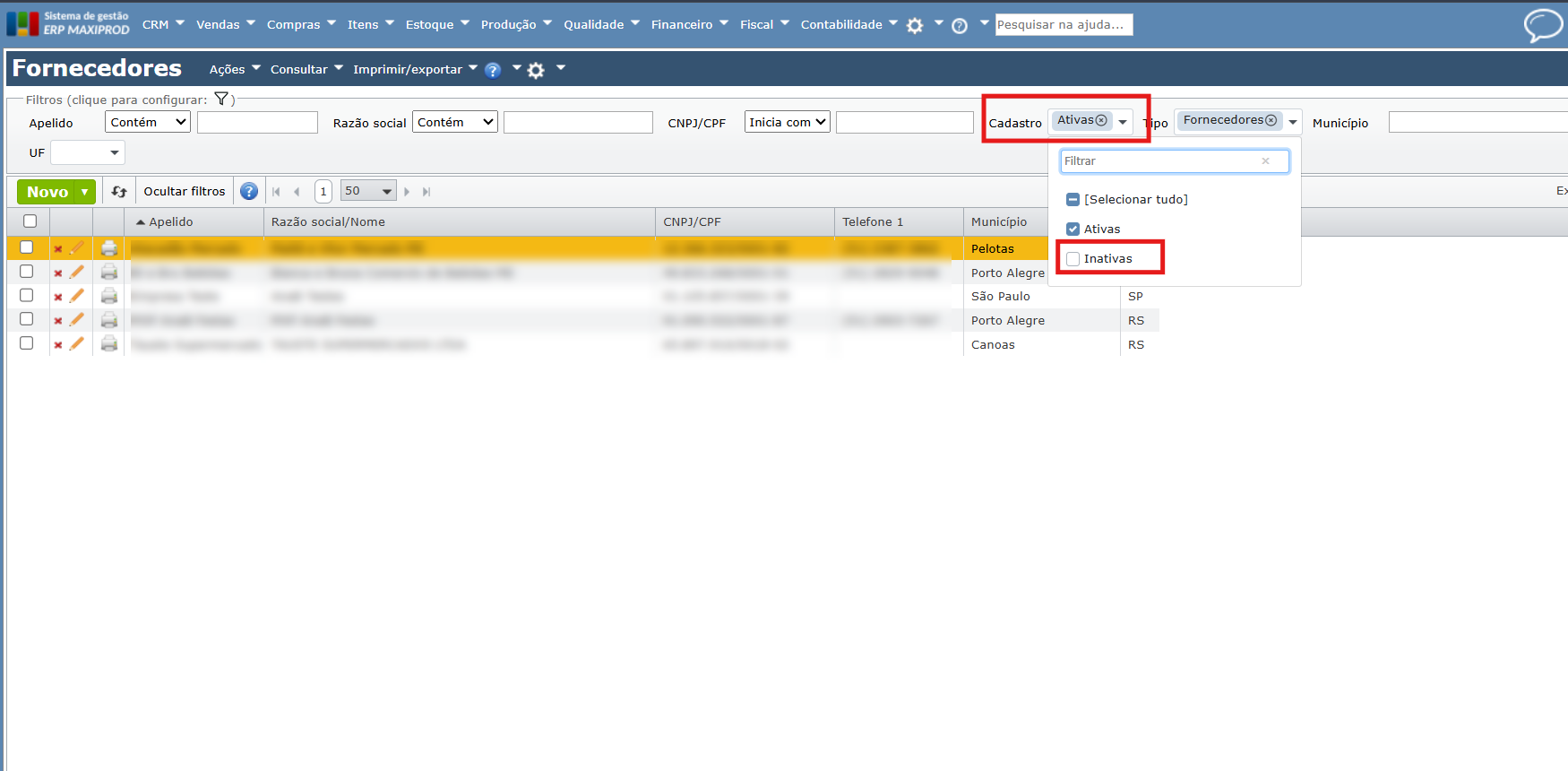Image resolution: width=1568 pixels, height=771 pixels.
Task: Open the Apelido Contém condition dropdown
Action: (x=148, y=122)
